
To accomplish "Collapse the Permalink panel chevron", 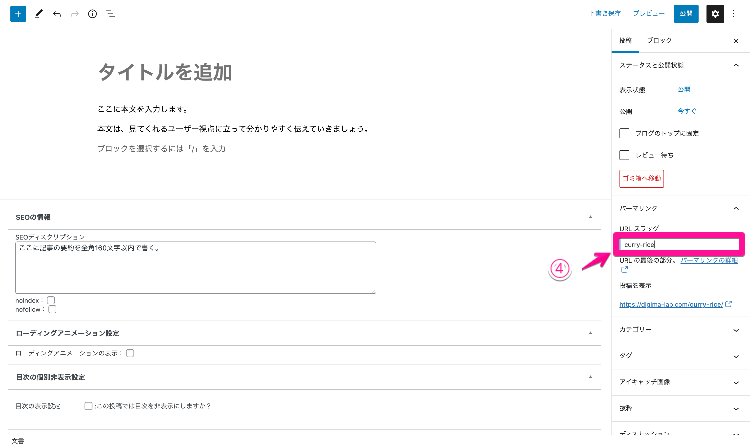I will 736,208.
